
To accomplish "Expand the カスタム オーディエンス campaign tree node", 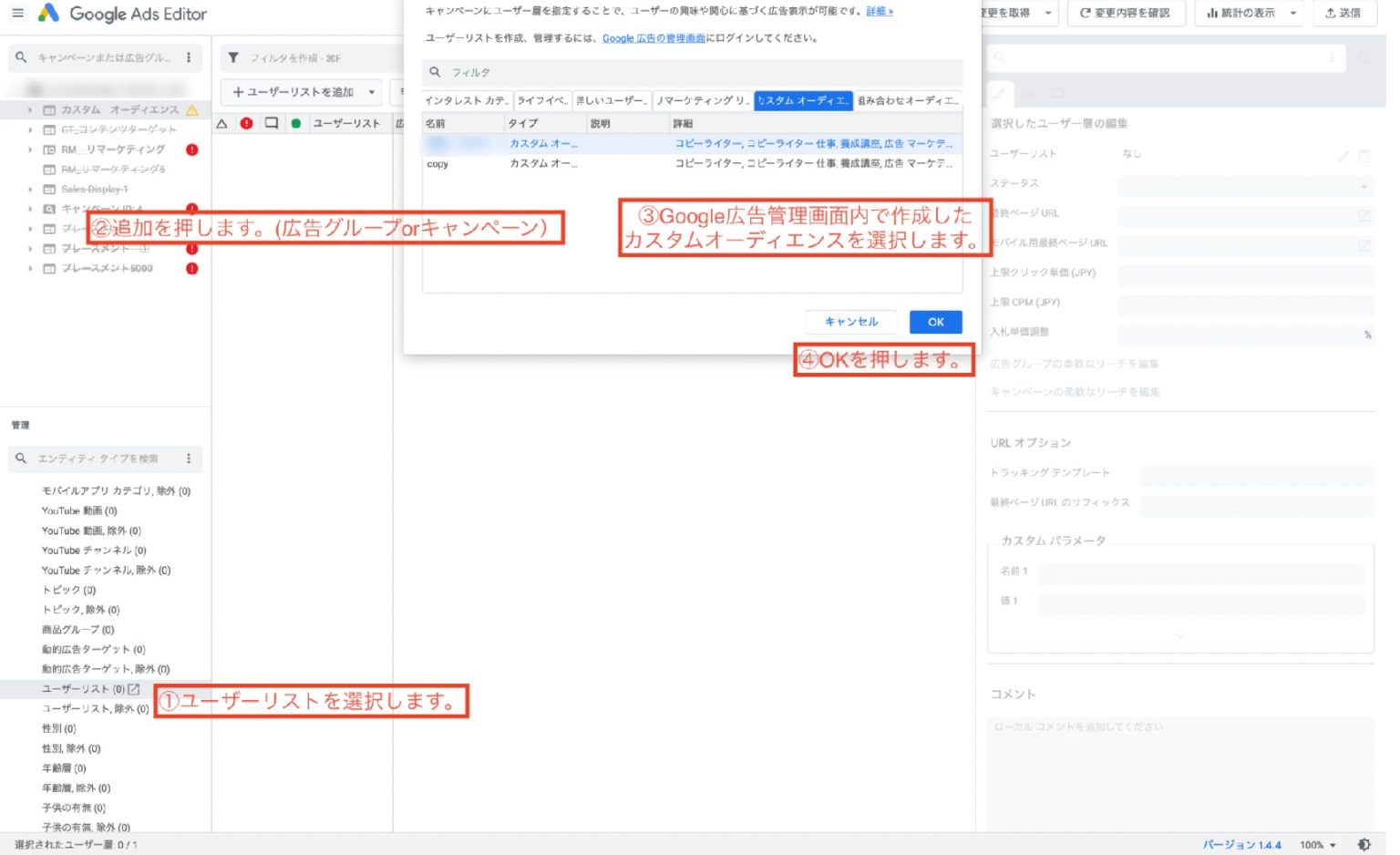I will [30, 110].
